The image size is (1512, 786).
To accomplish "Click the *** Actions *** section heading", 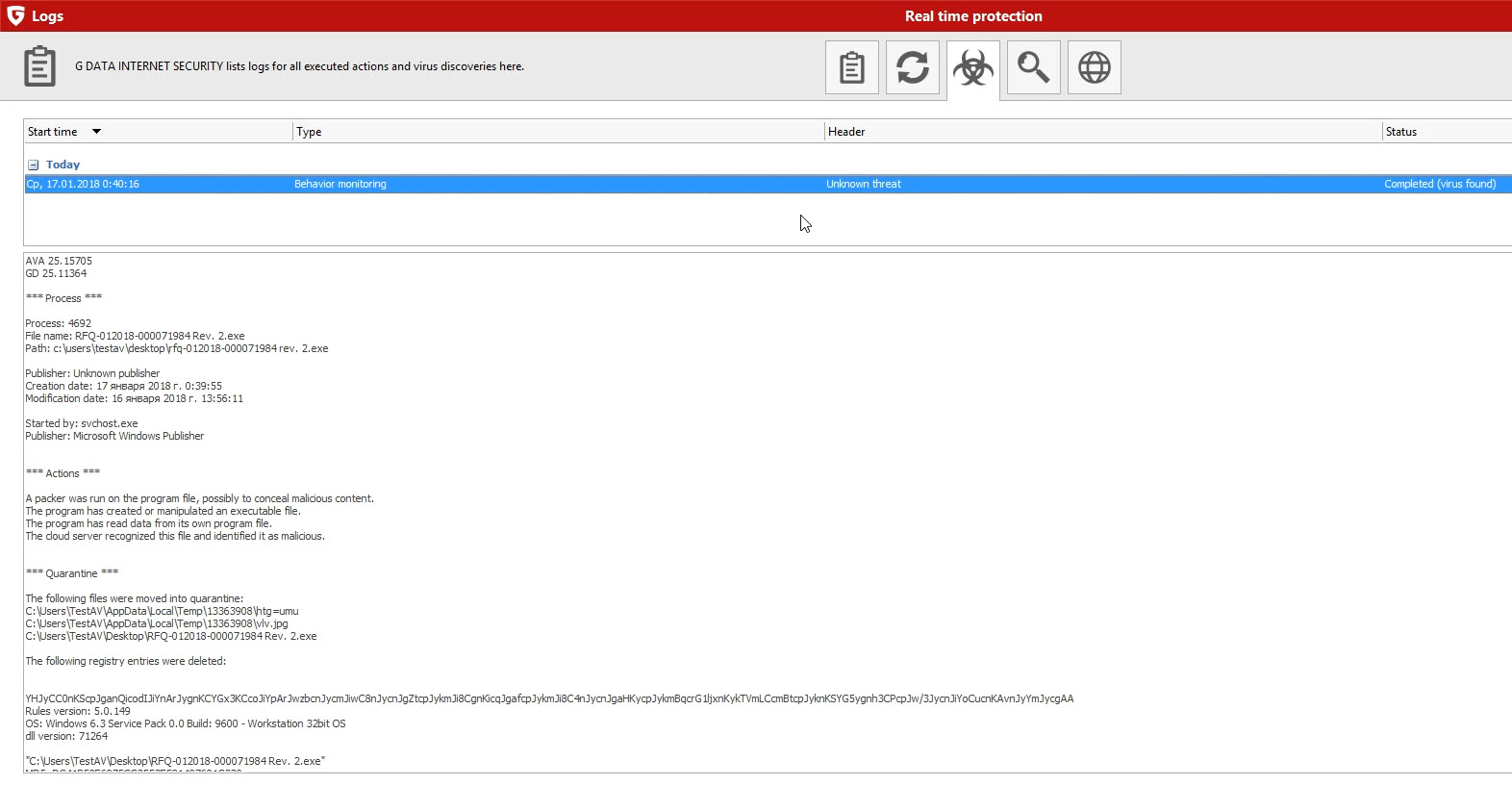I will point(63,473).
